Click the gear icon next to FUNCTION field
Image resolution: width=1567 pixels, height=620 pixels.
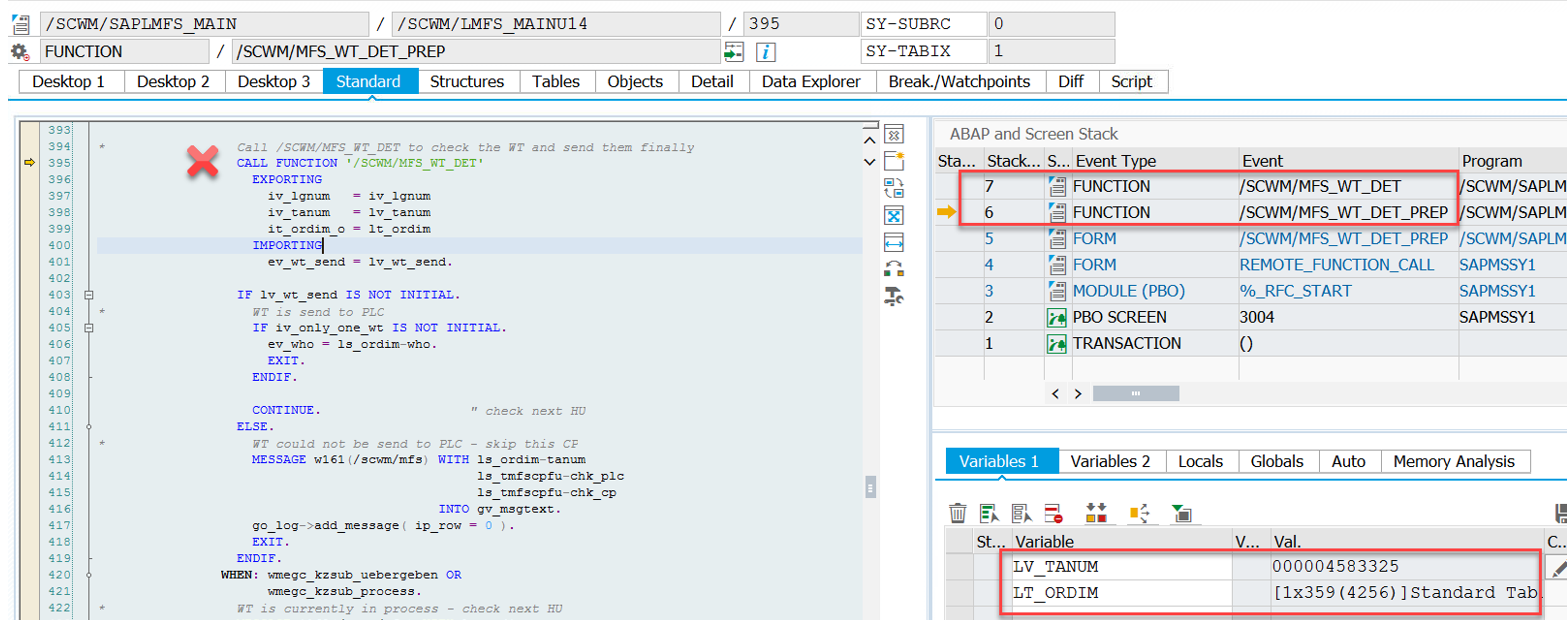20,52
